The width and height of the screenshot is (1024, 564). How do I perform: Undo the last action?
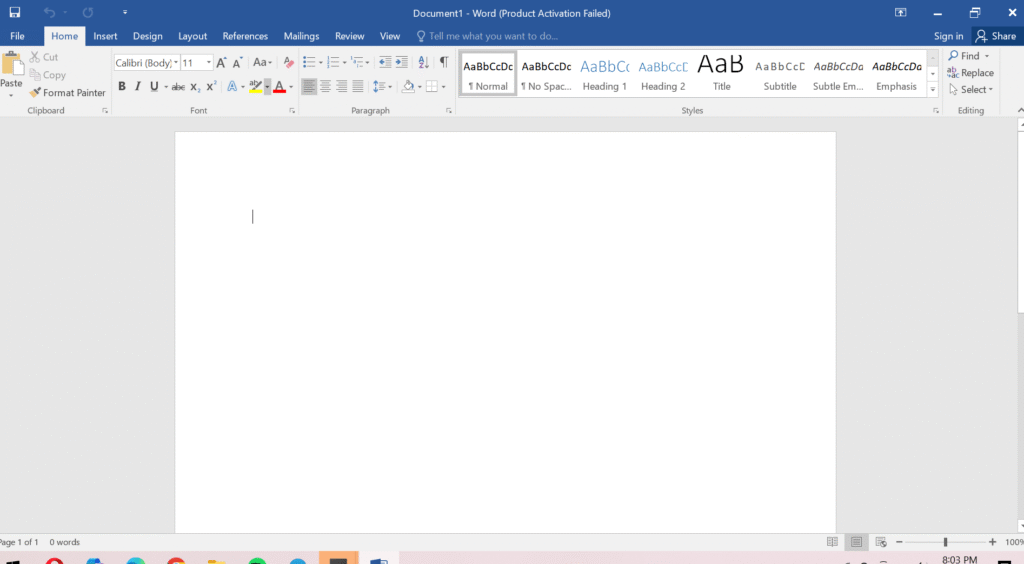point(49,12)
